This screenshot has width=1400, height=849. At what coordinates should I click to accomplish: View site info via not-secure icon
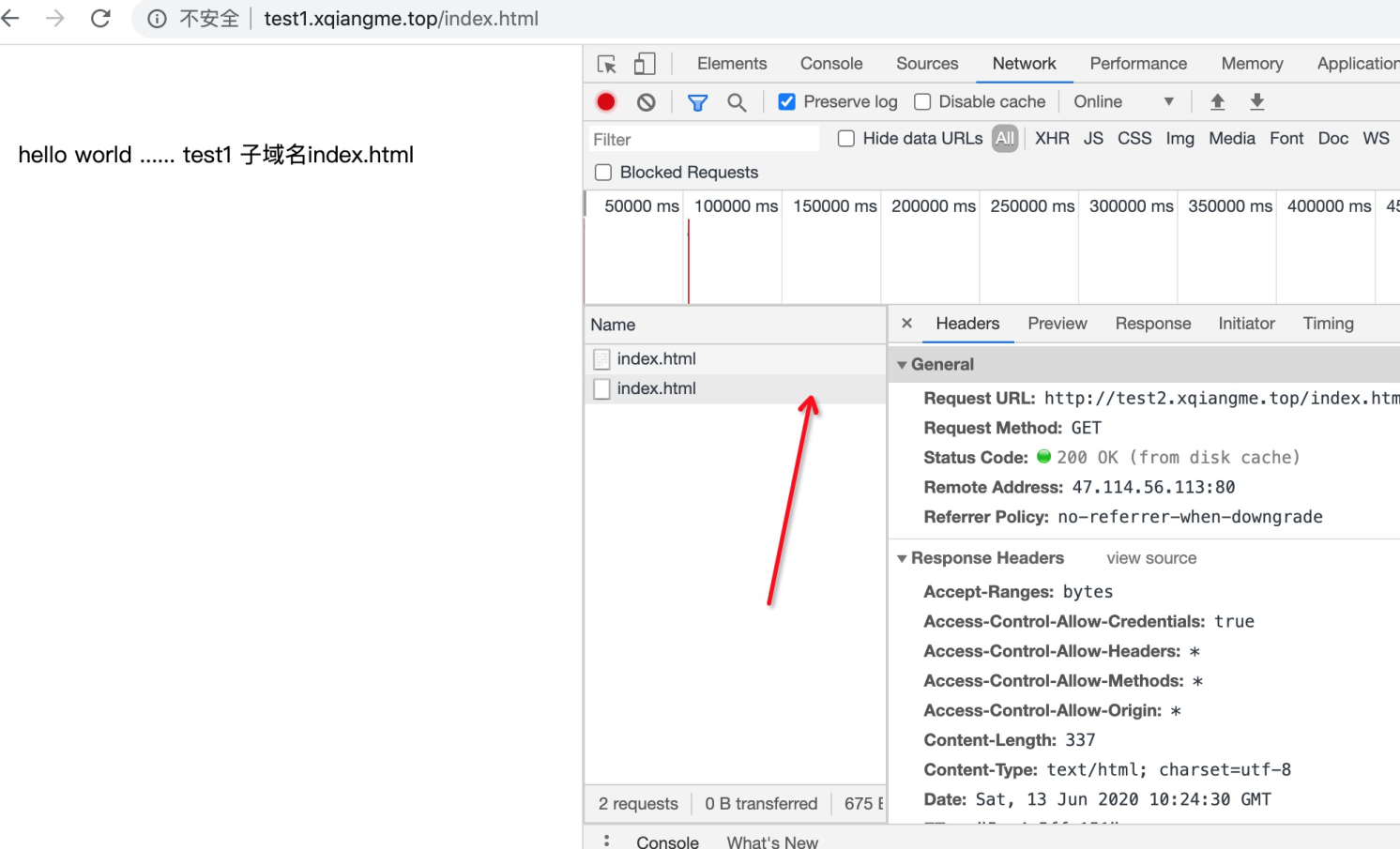pos(157,19)
